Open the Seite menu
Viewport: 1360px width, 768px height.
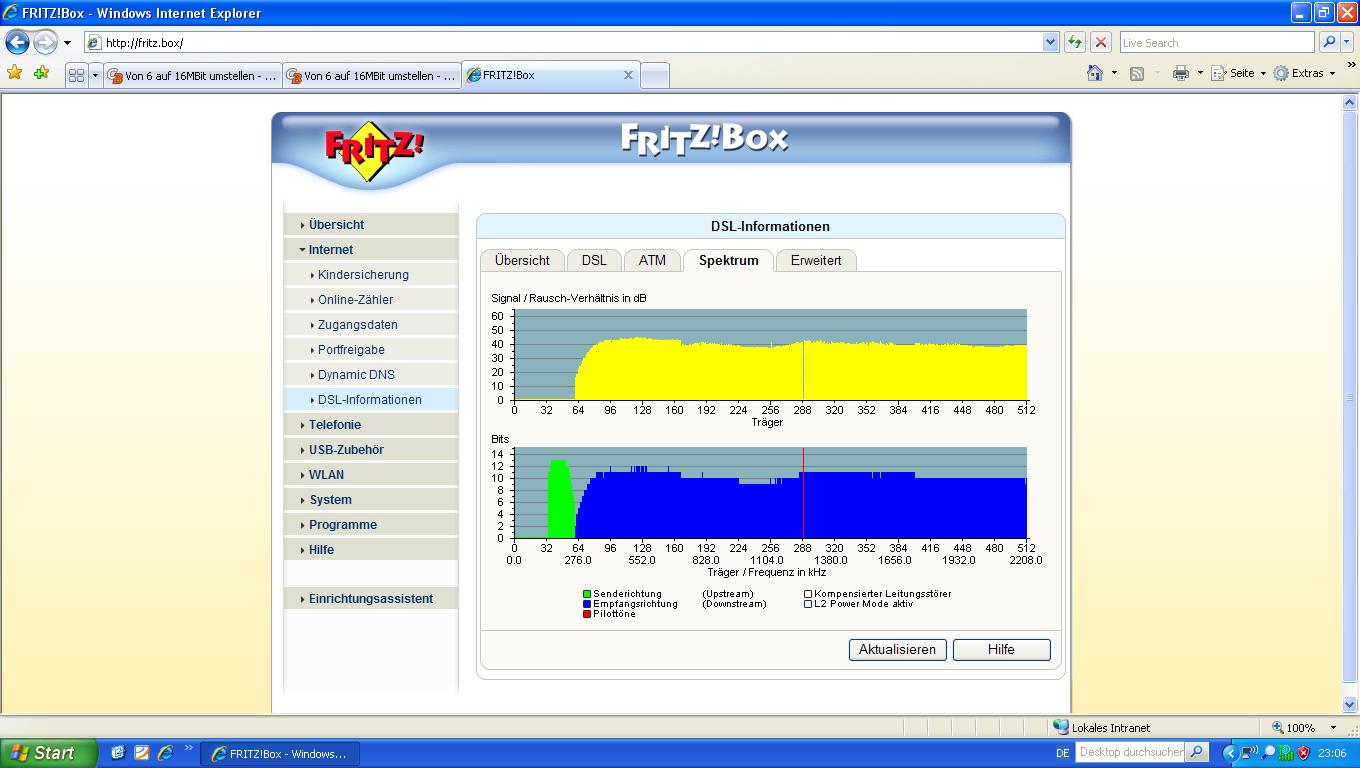pyautogui.click(x=1238, y=73)
